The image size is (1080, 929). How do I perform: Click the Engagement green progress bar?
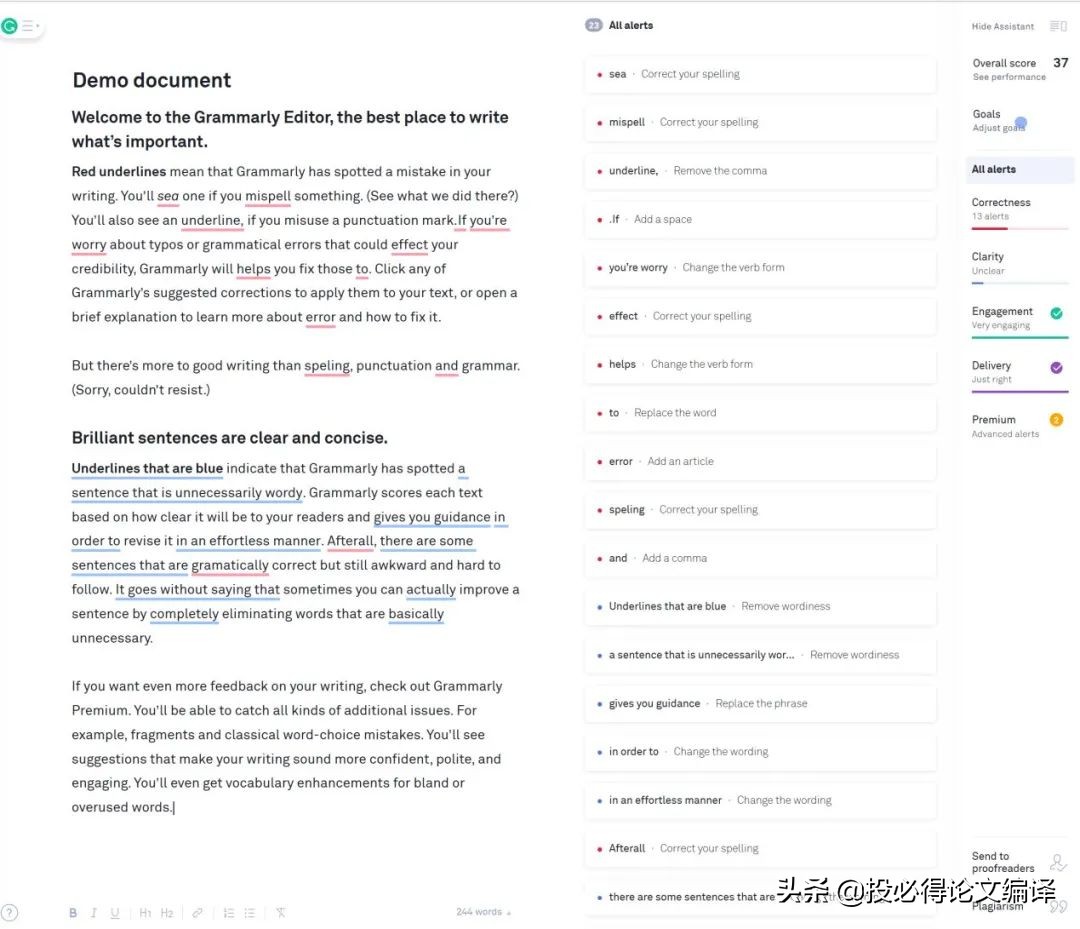pyautogui.click(x=1019, y=337)
